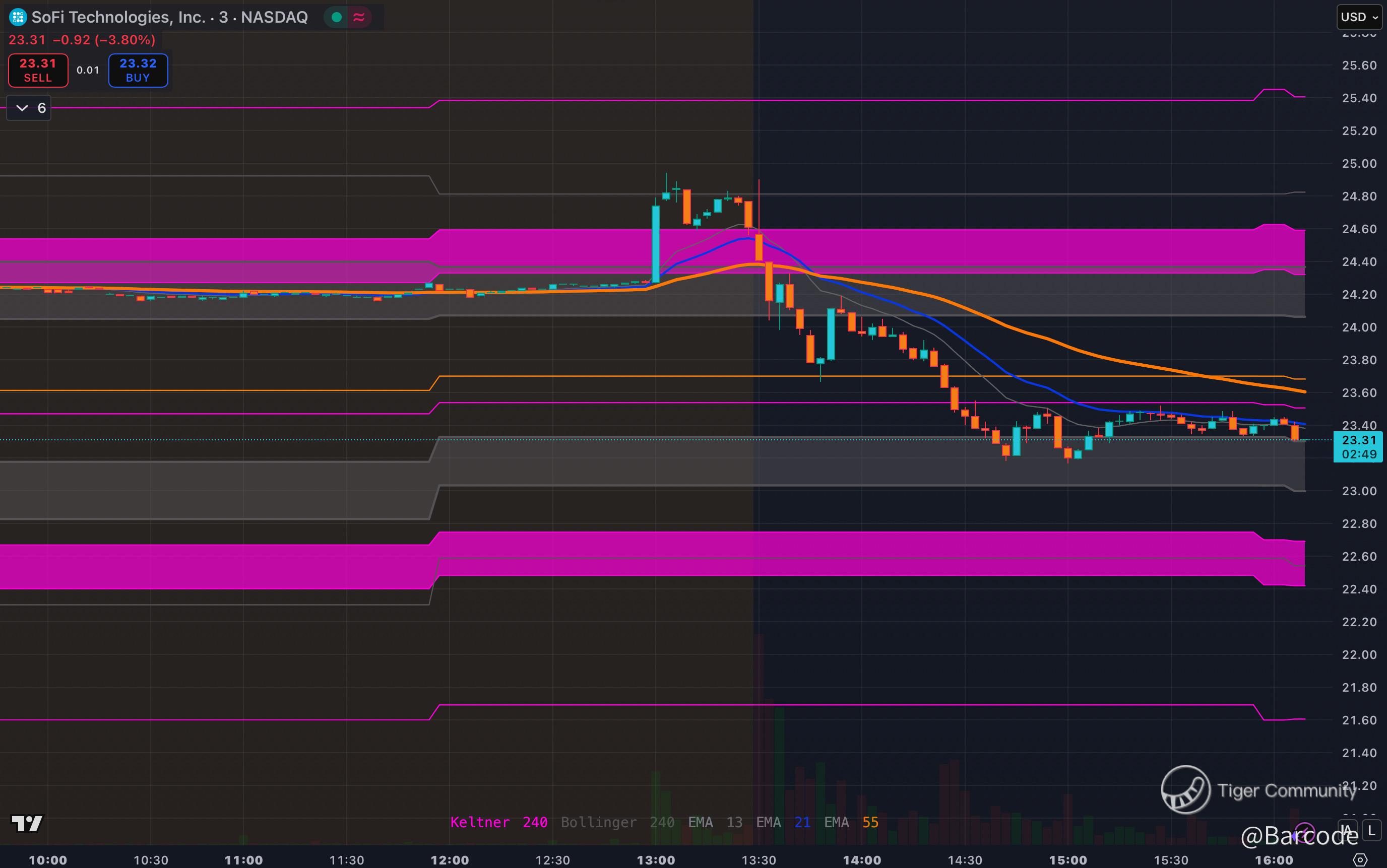Open the USD currency dropdown
This screenshot has width=1387, height=868.
click(x=1359, y=17)
